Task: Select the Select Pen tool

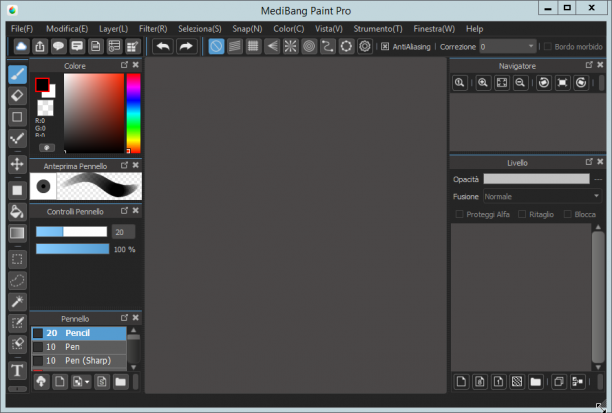Action: [17, 323]
